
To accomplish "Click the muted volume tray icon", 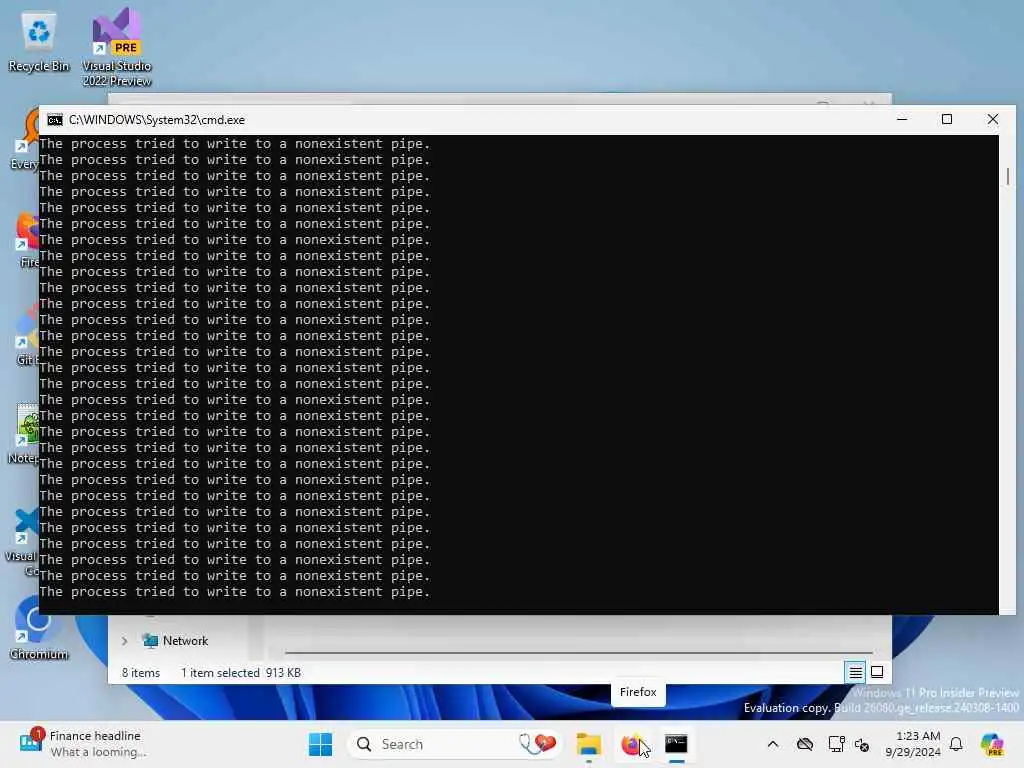I will (x=862, y=744).
